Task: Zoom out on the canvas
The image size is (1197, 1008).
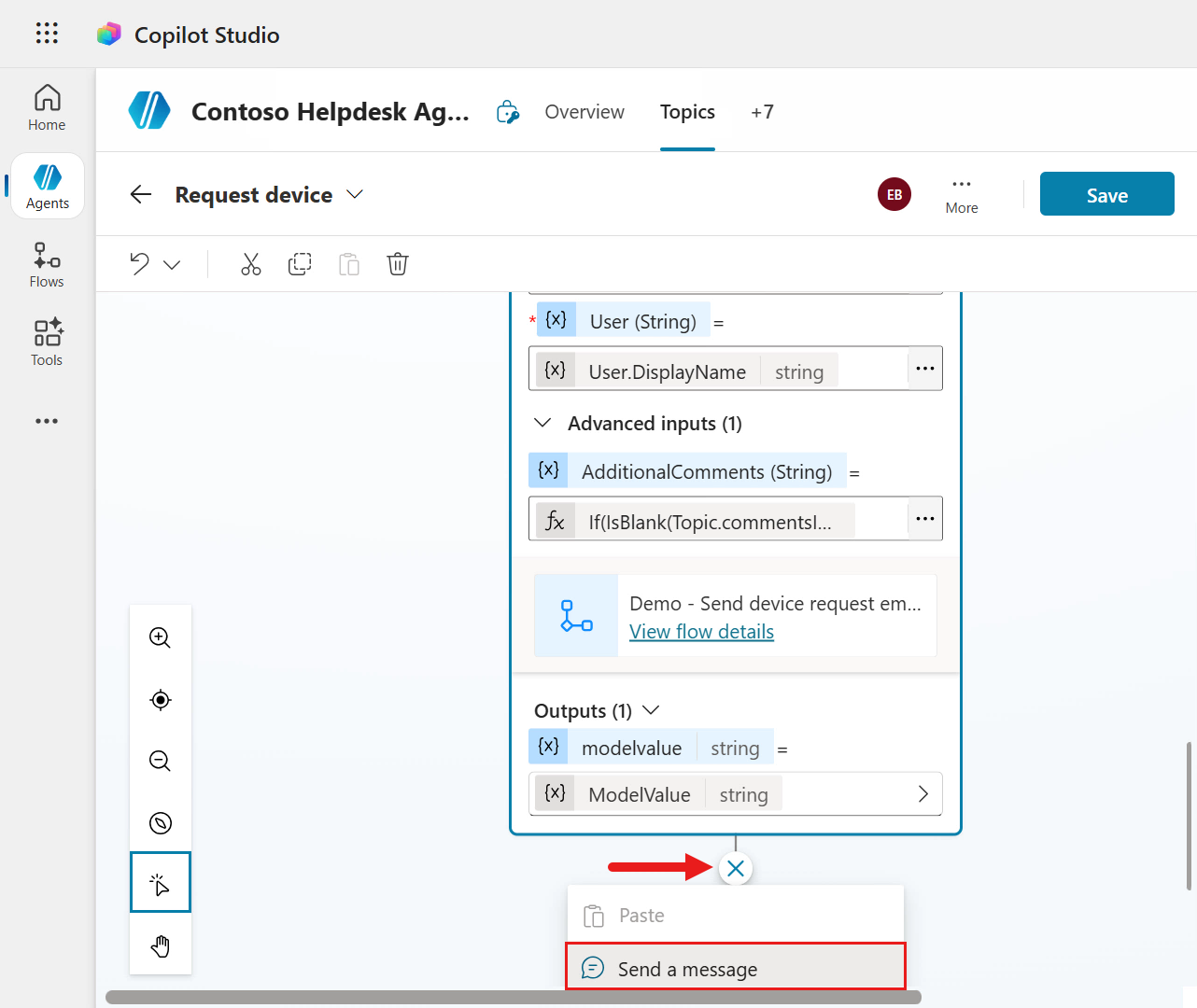Action: [160, 761]
